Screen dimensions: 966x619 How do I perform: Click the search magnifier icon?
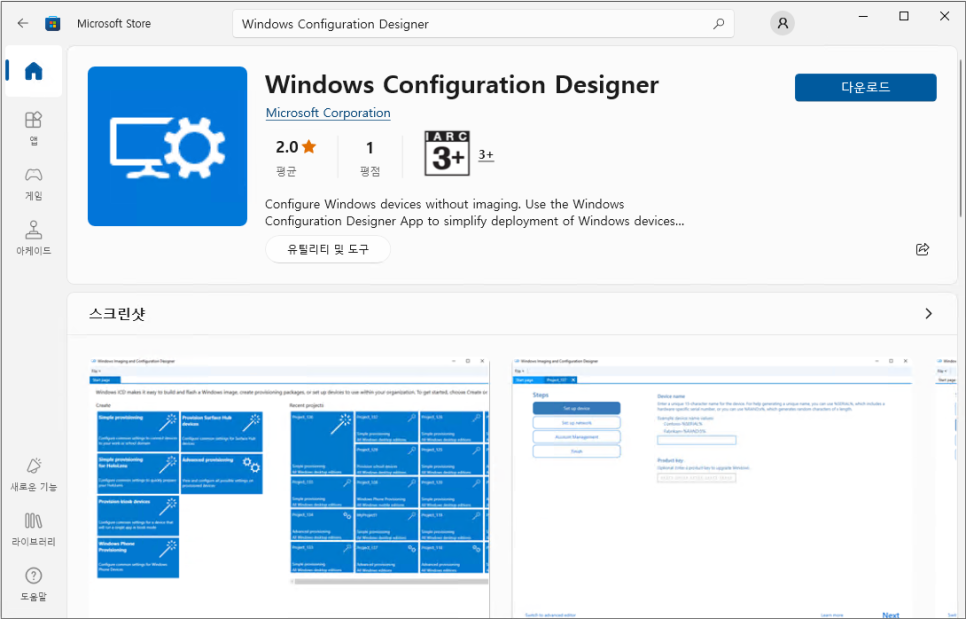coord(718,24)
